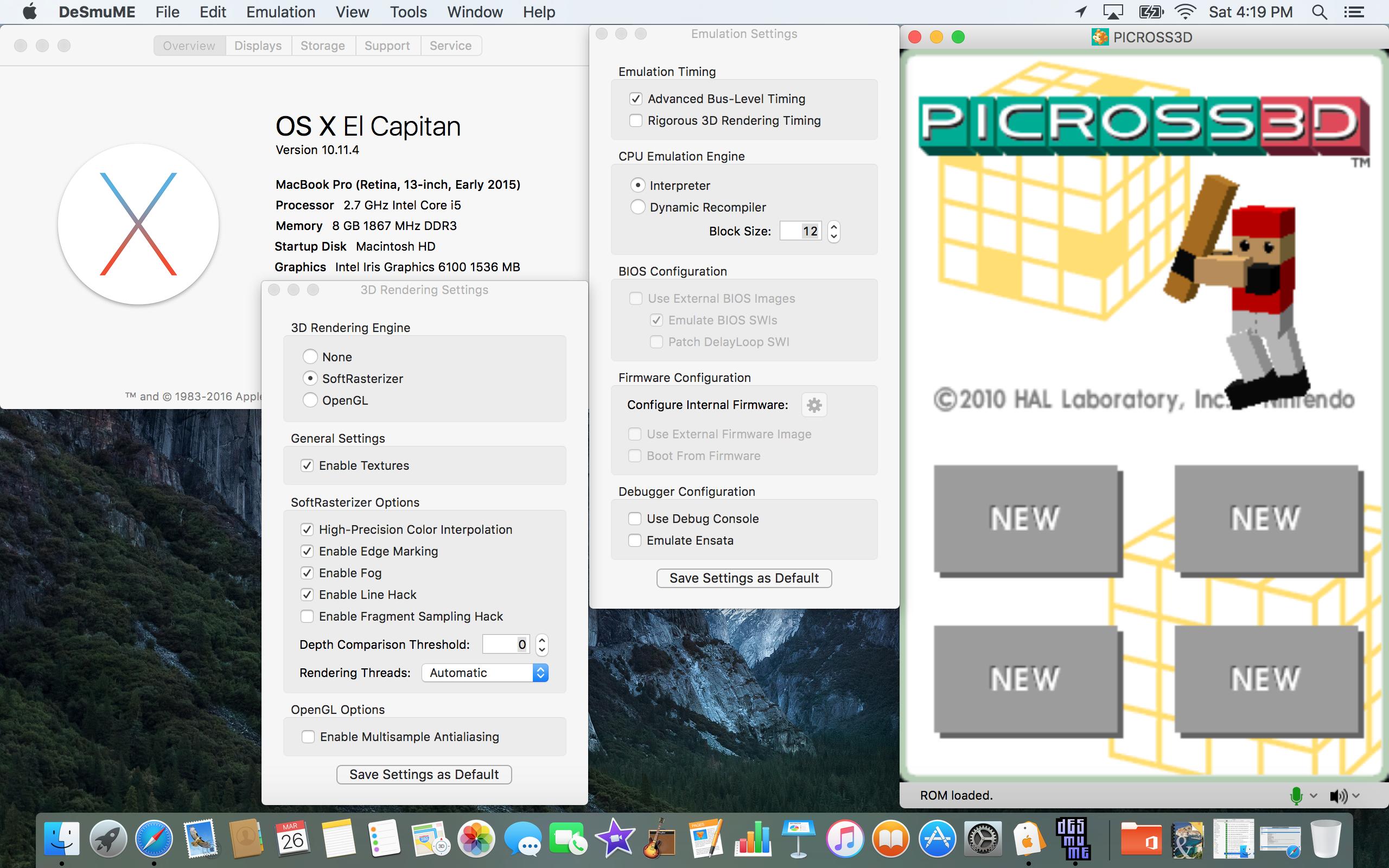Select OpenGL rendering engine

coord(310,400)
